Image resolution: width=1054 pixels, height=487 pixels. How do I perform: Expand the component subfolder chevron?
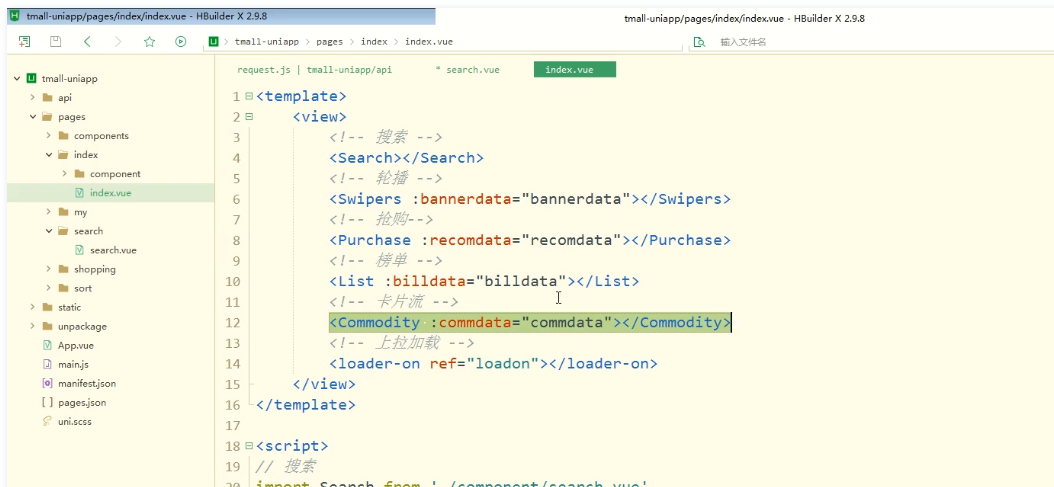(65, 174)
